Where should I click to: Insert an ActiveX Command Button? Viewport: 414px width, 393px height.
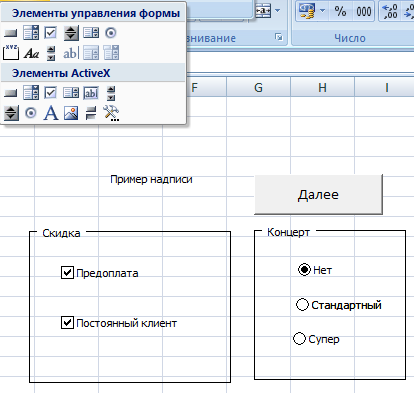pos(10,93)
